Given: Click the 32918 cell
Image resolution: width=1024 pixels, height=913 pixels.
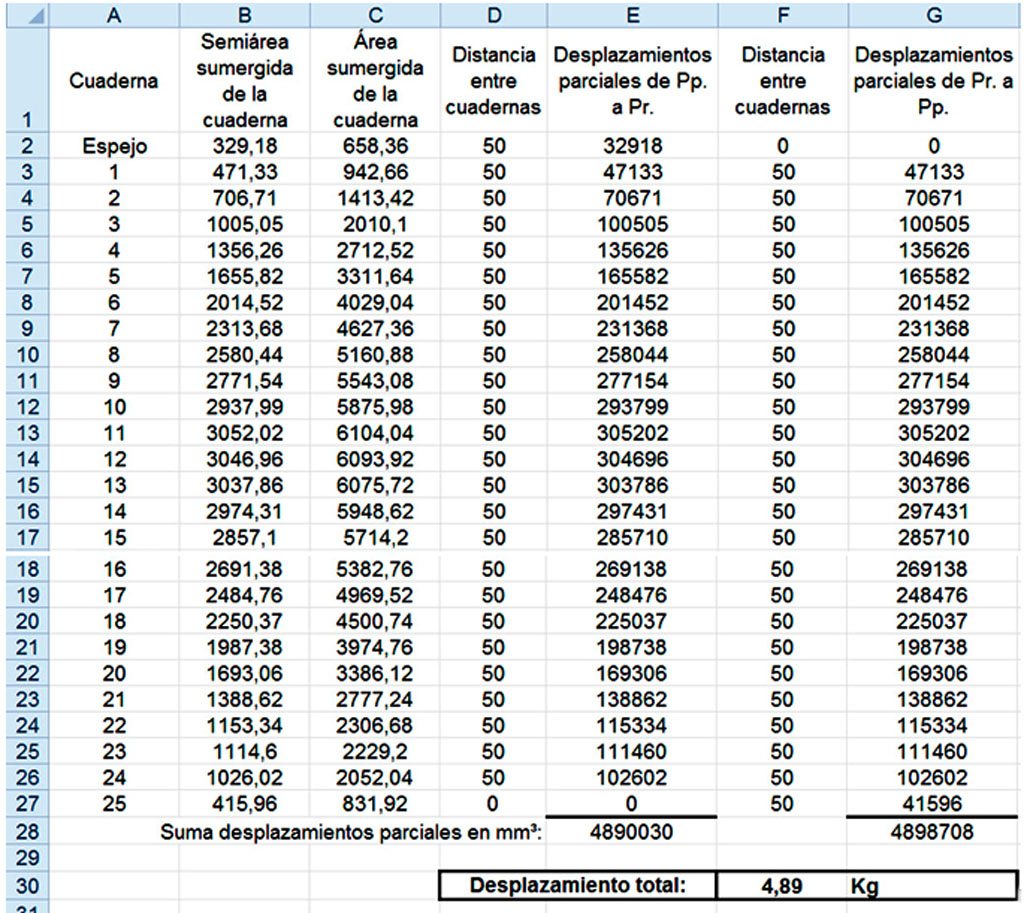Looking at the screenshot, I should (x=632, y=146).
